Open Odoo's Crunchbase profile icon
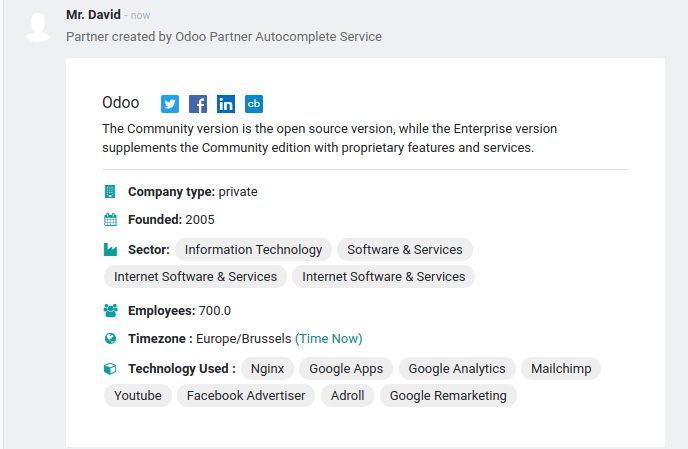The width and height of the screenshot is (688, 449). click(x=254, y=104)
